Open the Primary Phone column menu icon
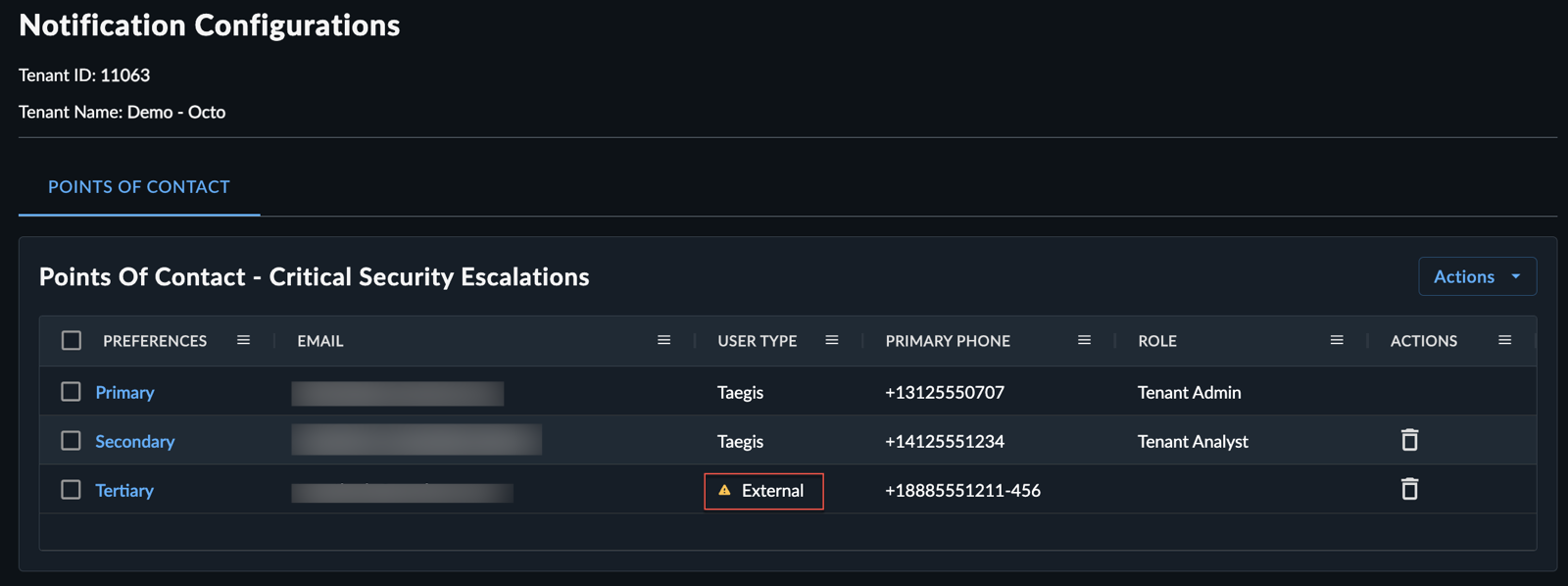The width and height of the screenshot is (1568, 586). (1084, 341)
